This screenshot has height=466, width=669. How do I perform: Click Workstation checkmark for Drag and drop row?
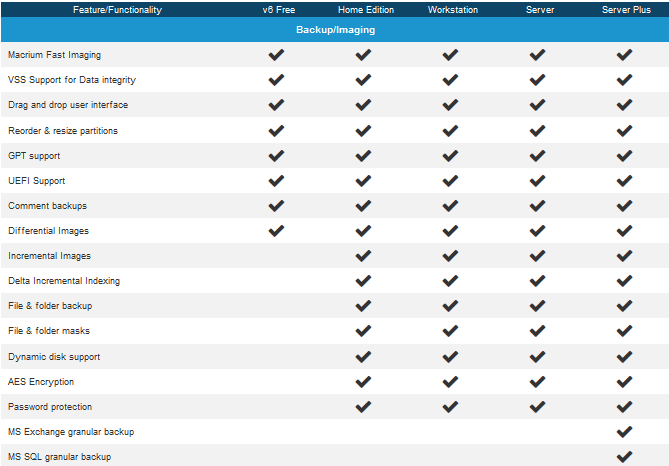(451, 105)
